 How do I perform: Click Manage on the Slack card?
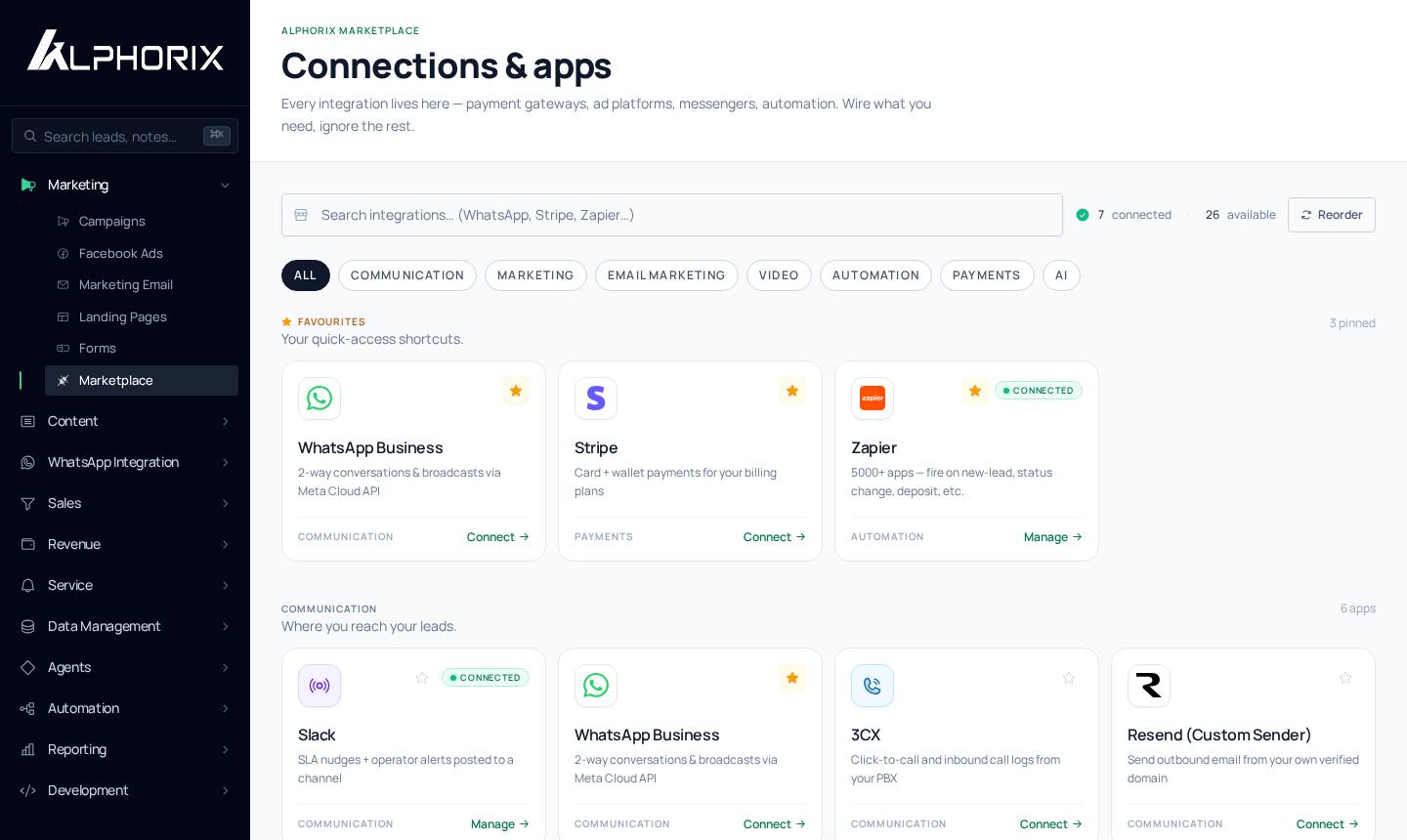pyautogui.click(x=500, y=824)
